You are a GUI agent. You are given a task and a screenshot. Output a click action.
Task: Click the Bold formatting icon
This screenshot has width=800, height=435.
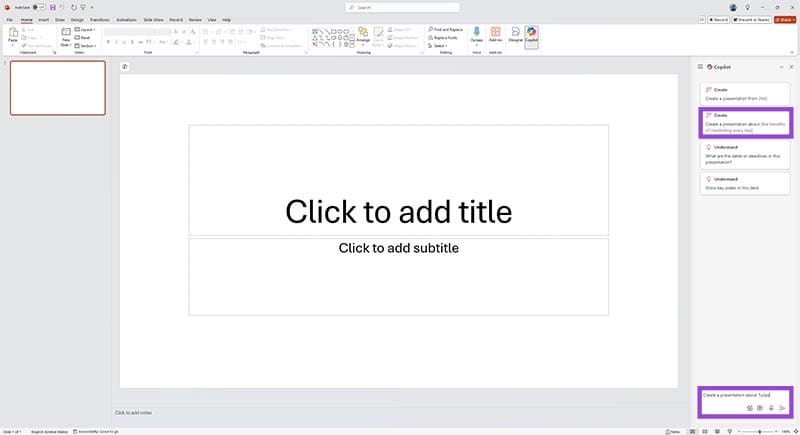(108, 42)
